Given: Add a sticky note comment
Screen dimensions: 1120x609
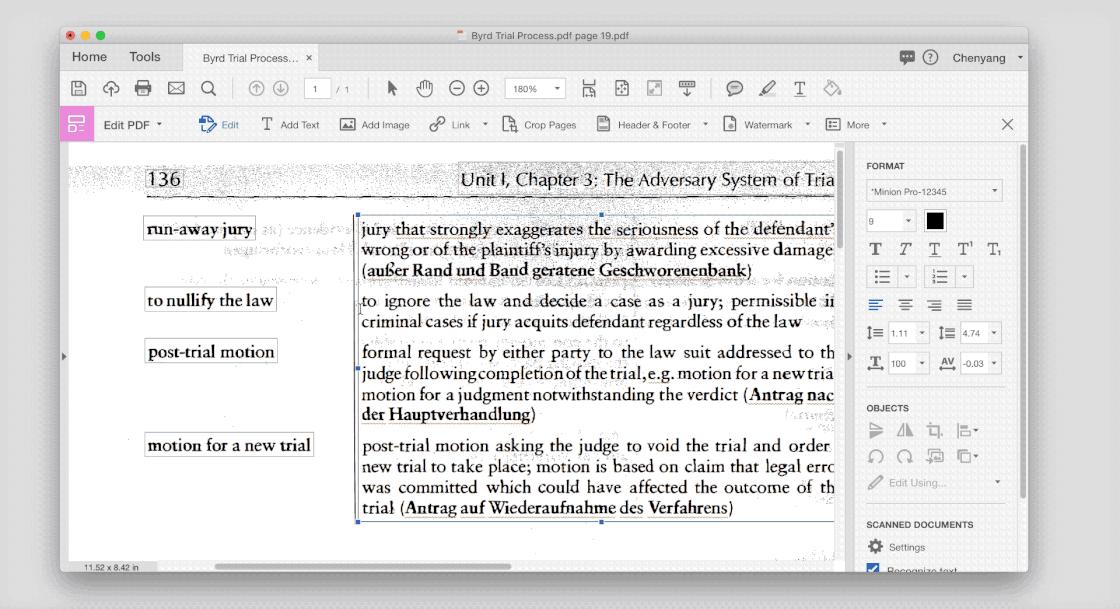Looking at the screenshot, I should 734,89.
